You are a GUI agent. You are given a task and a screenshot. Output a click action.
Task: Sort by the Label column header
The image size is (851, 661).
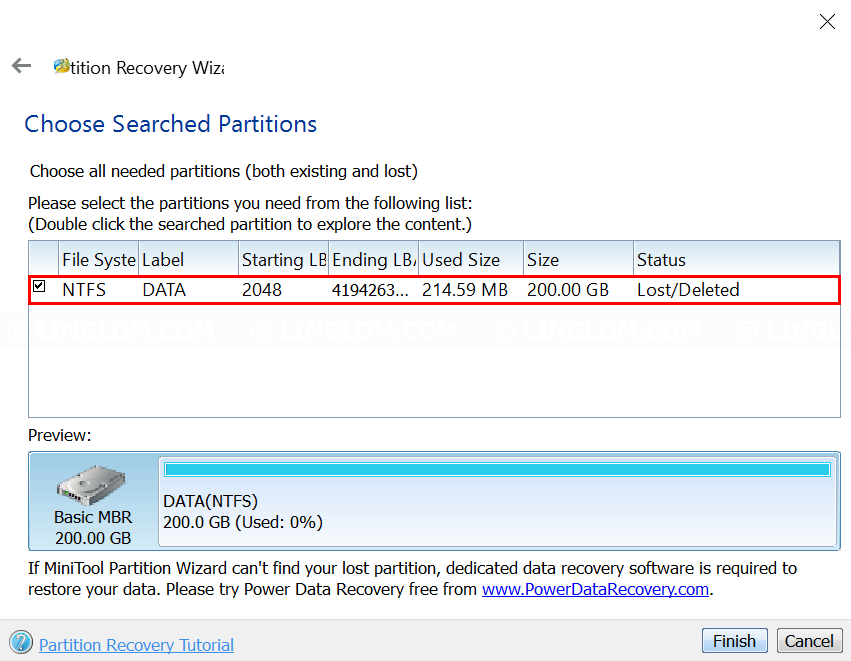188,259
